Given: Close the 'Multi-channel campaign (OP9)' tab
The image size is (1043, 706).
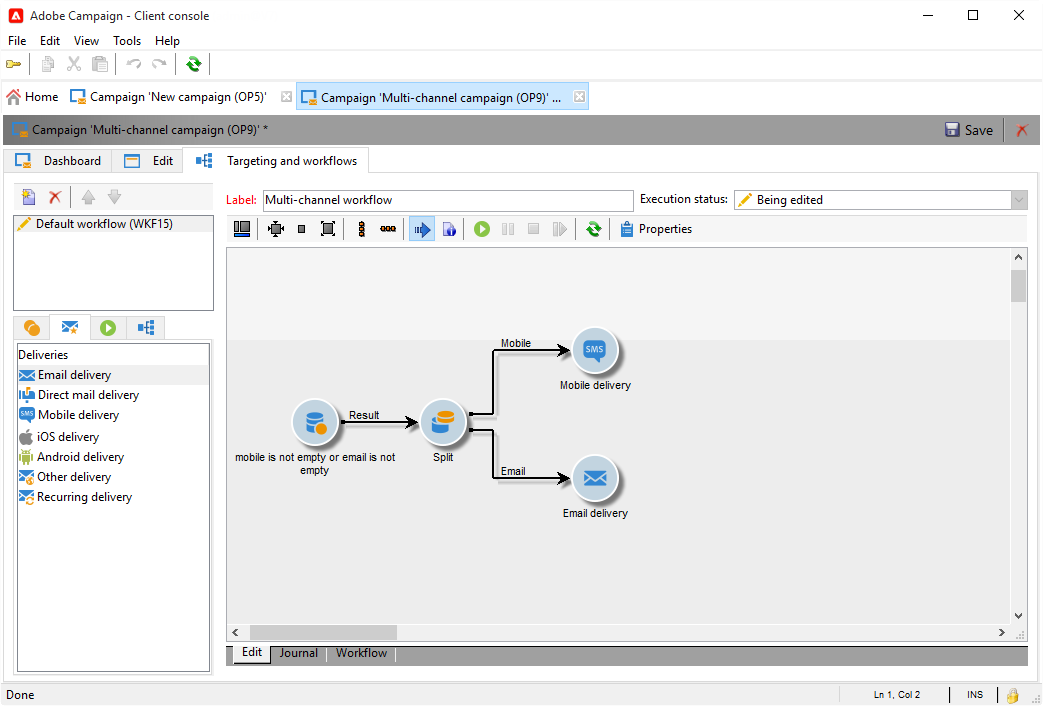Looking at the screenshot, I should pos(579,97).
